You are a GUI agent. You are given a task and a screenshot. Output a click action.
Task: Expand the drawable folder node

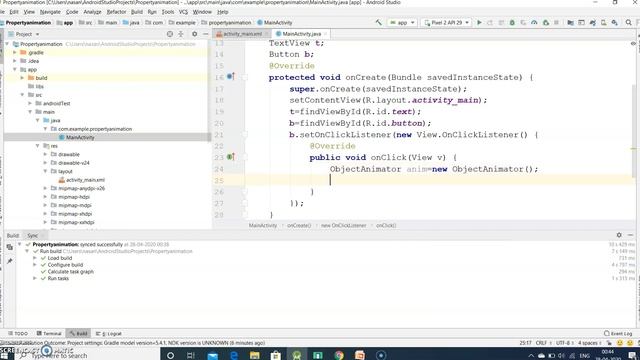45,154
